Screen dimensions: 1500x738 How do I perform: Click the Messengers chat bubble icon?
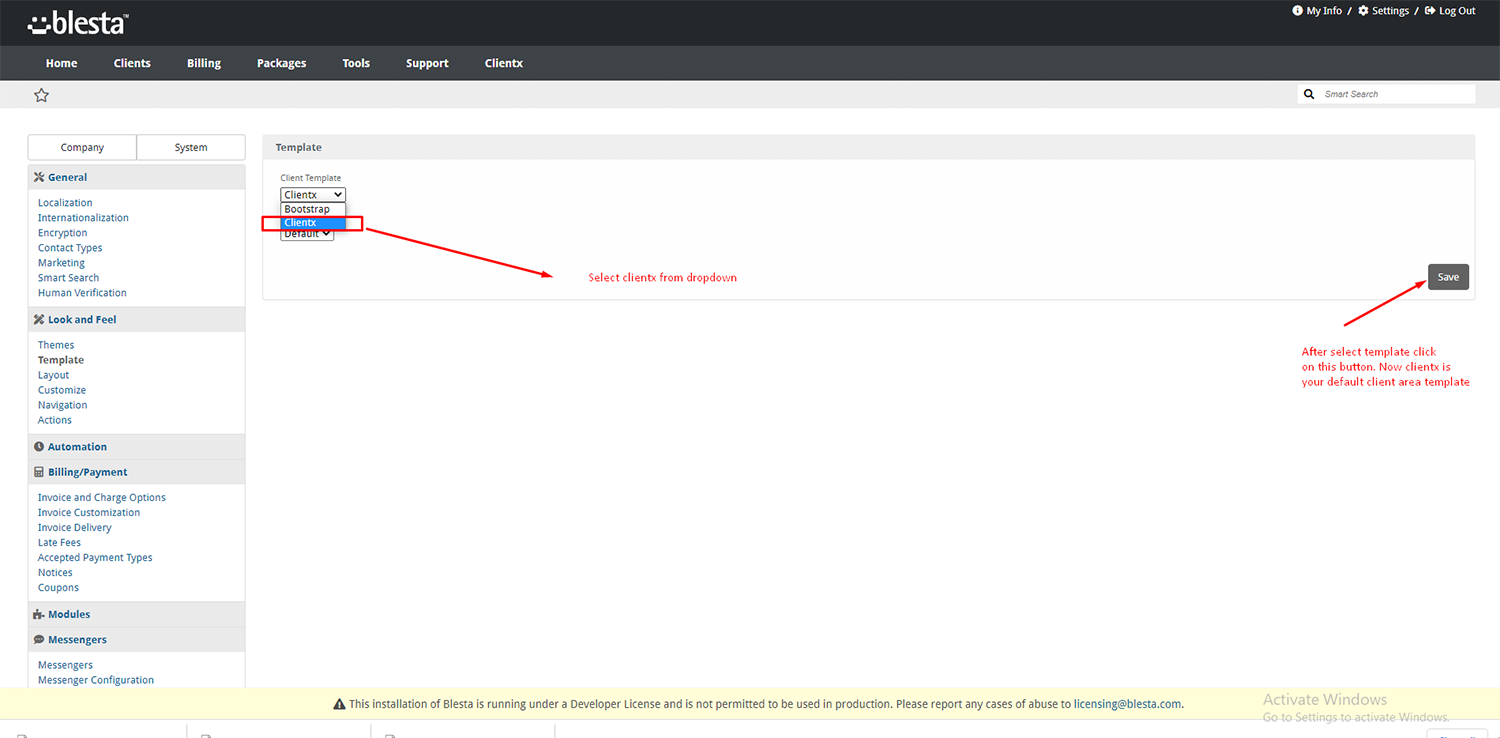pos(39,640)
